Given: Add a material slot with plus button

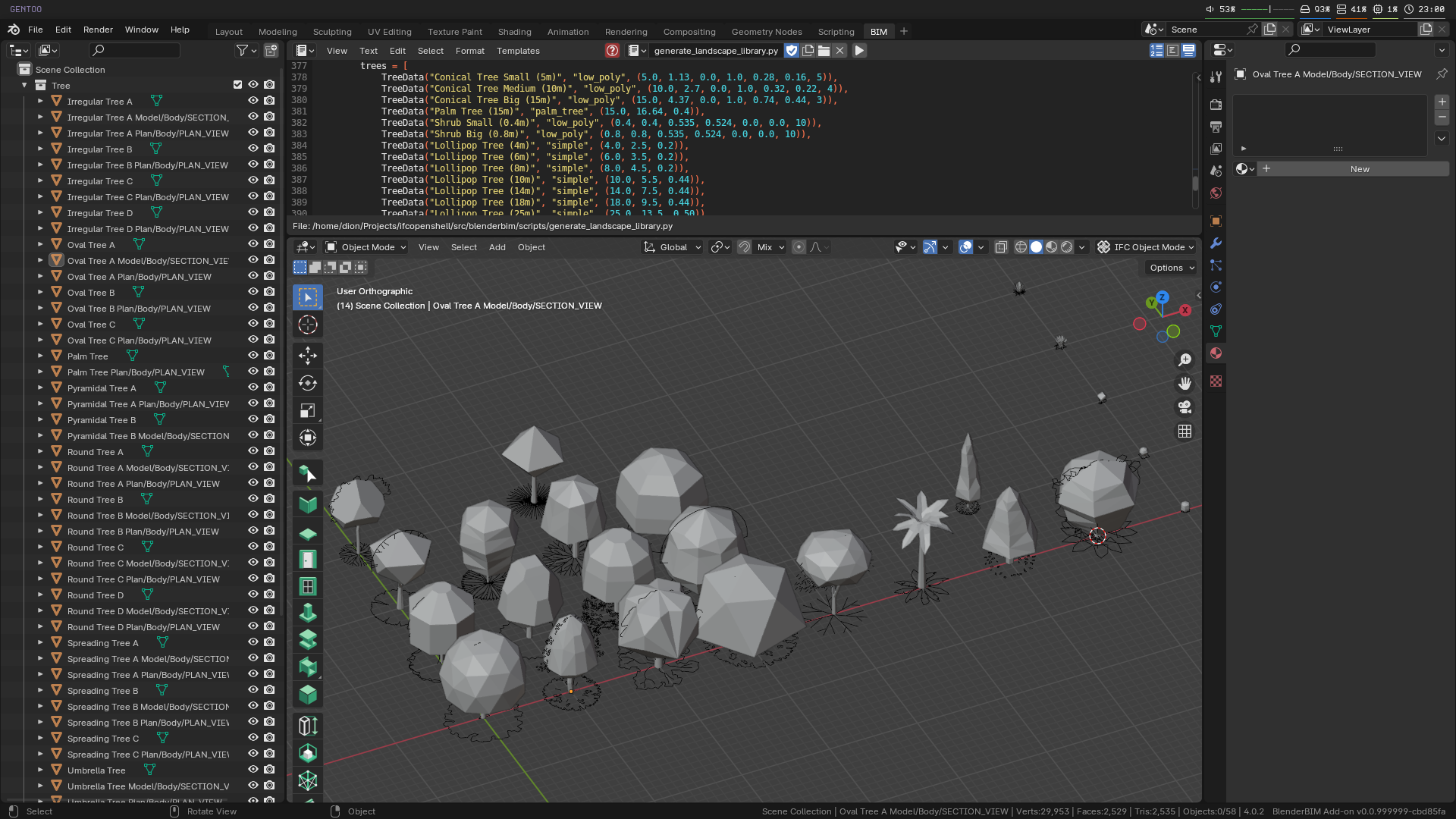Looking at the screenshot, I should click(x=1442, y=102).
